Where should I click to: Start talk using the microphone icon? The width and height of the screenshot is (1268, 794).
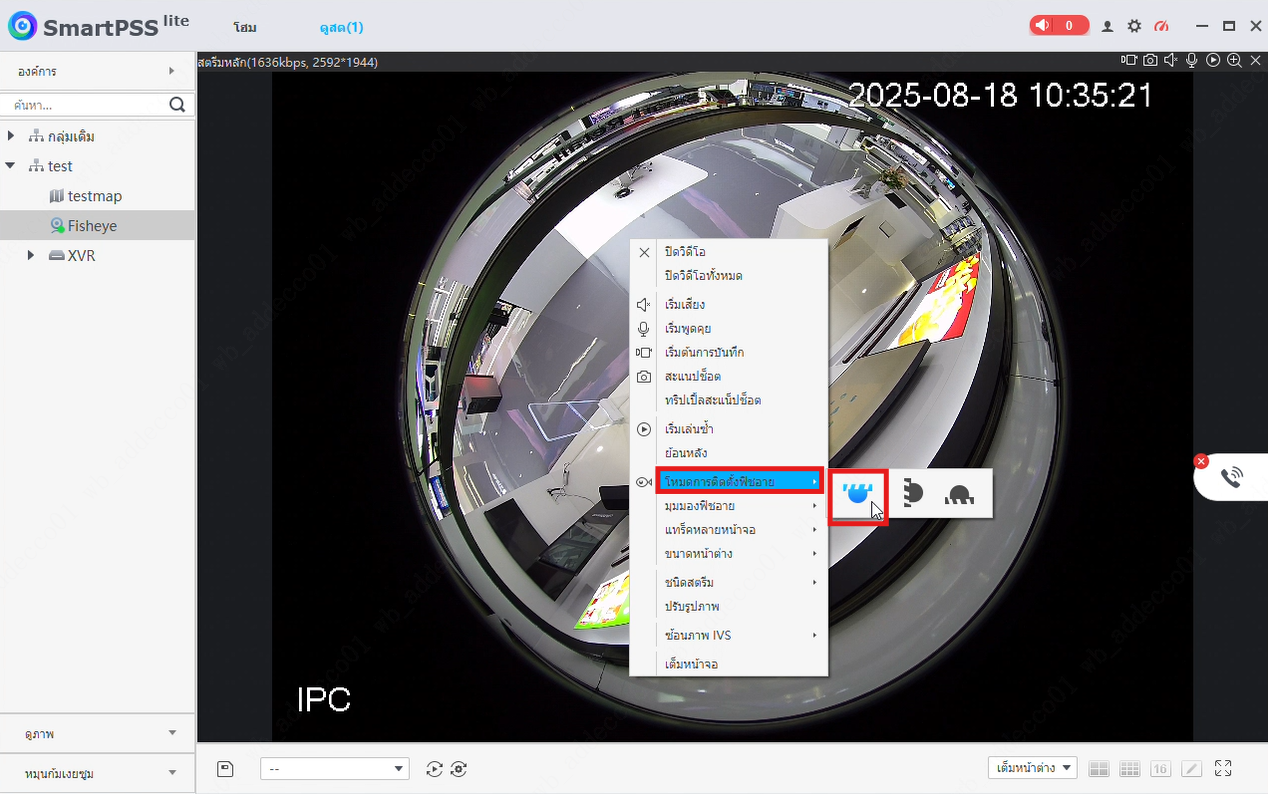[x=1190, y=60]
